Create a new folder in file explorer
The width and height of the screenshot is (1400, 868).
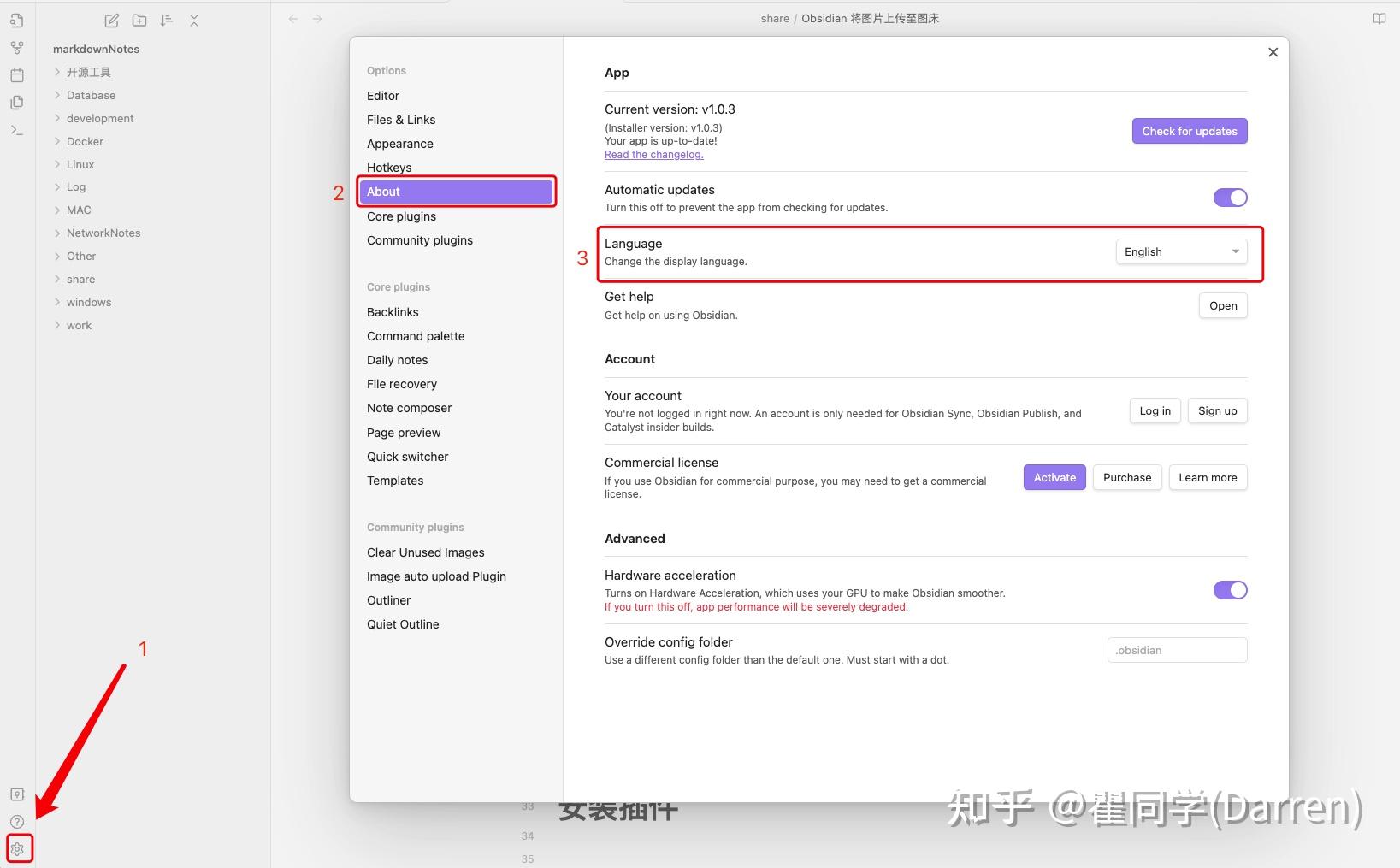point(139,21)
